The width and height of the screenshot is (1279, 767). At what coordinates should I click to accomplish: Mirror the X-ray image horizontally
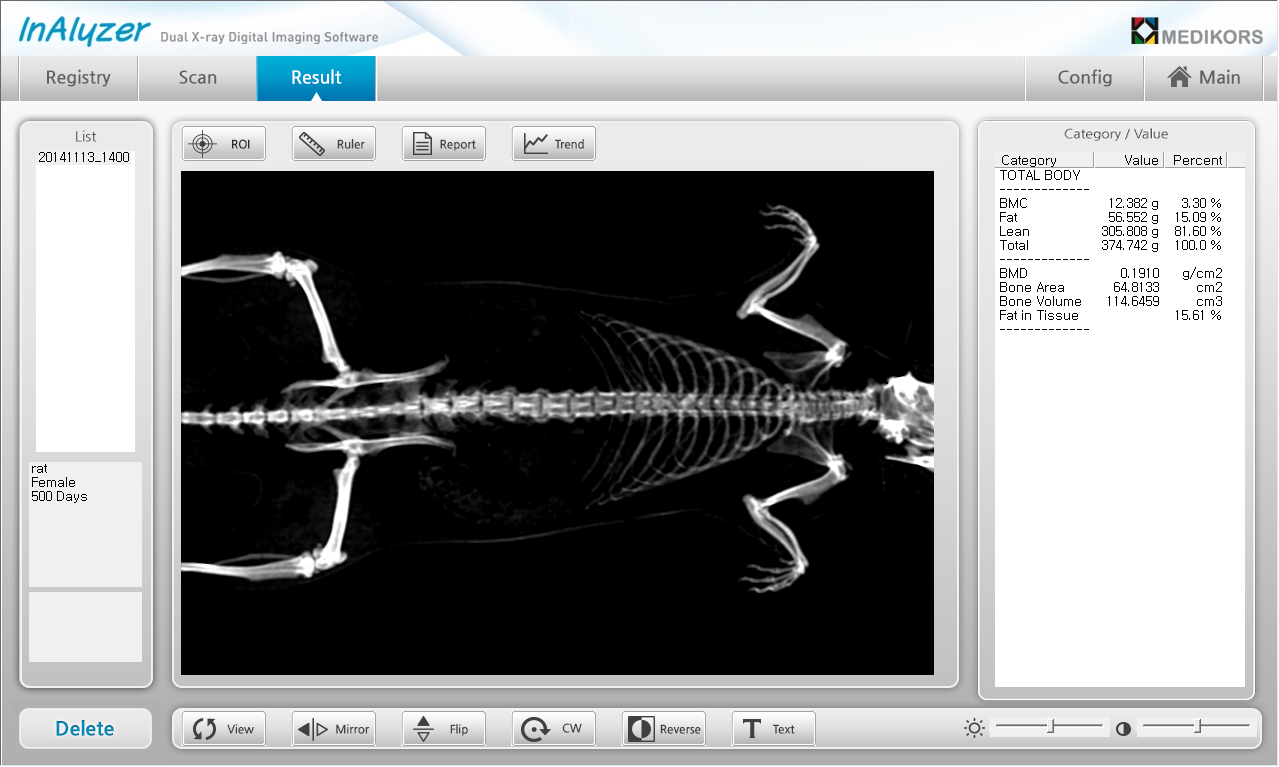(x=334, y=729)
